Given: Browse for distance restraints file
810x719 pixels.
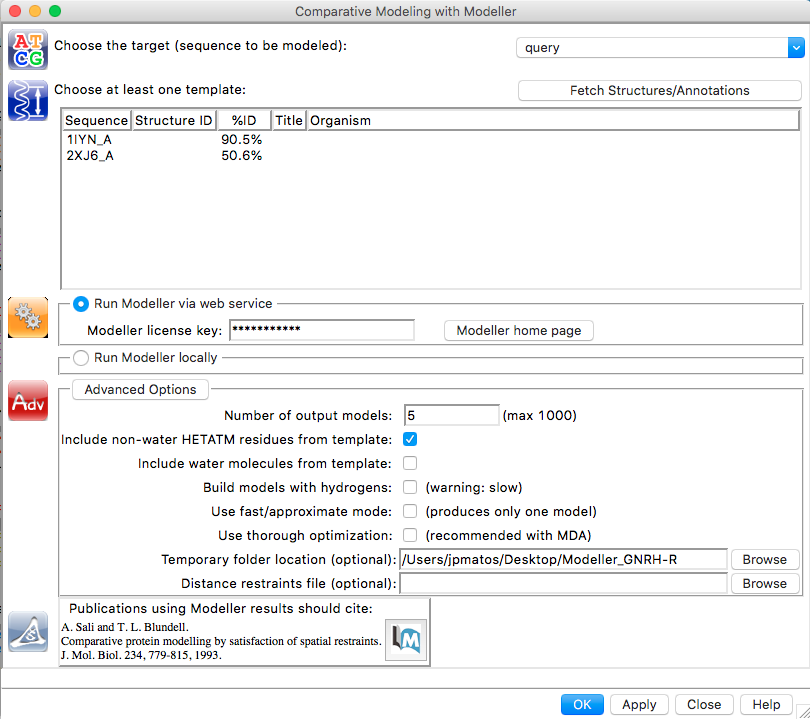Looking at the screenshot, I should 765,584.
